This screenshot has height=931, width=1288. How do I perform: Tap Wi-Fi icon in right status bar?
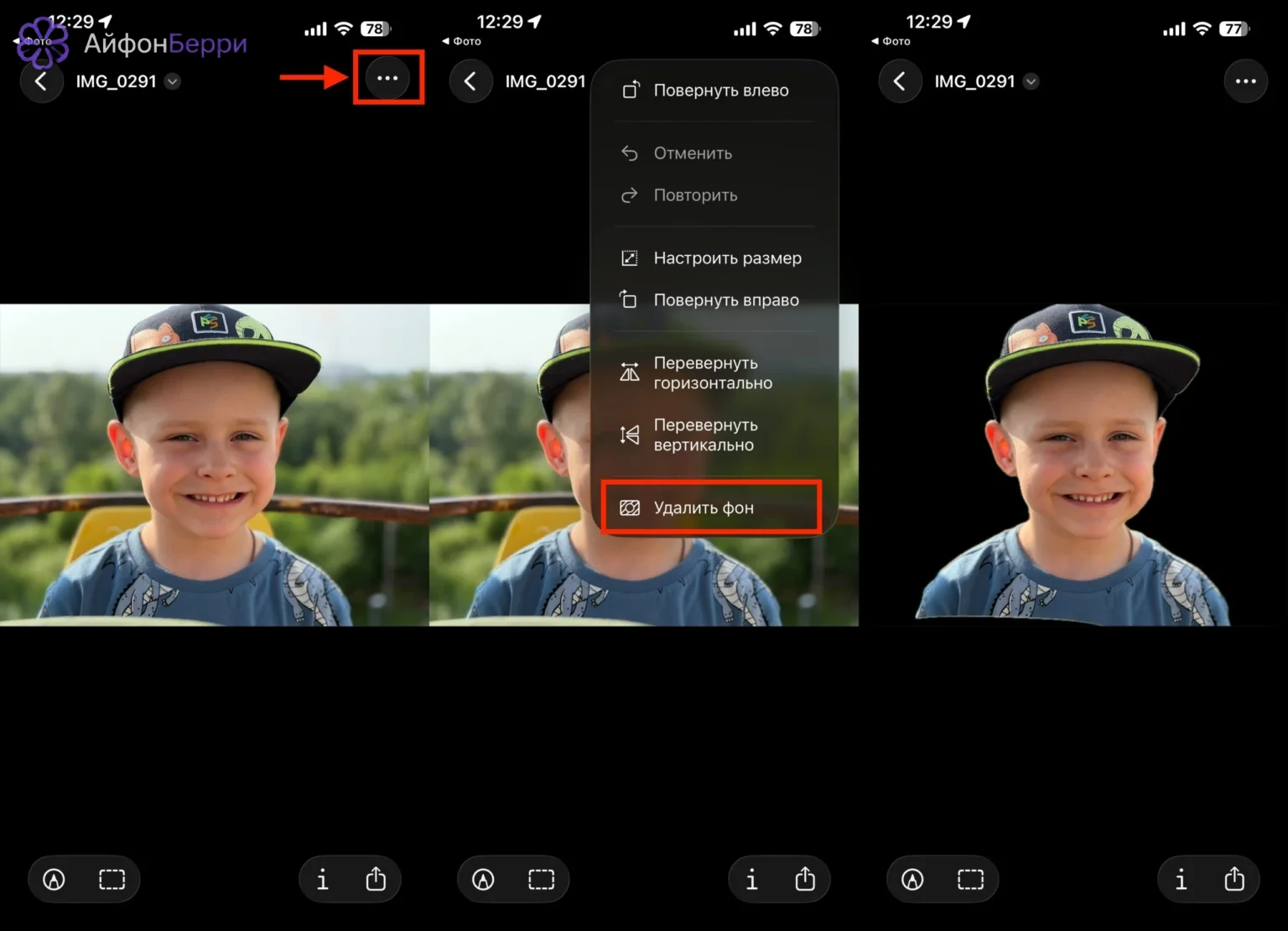point(1202,29)
